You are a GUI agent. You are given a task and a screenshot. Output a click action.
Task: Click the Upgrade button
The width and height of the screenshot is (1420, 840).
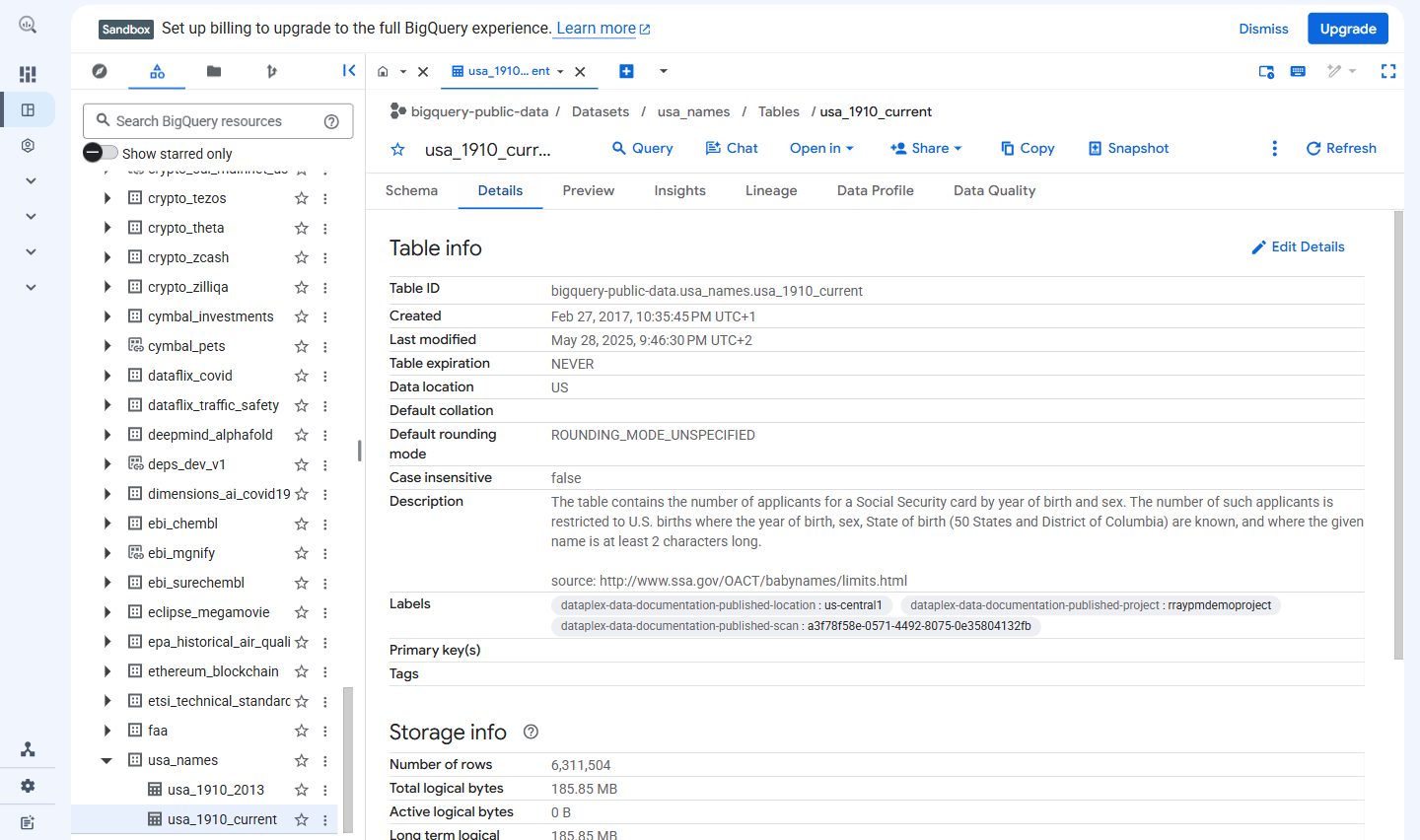1348,29
